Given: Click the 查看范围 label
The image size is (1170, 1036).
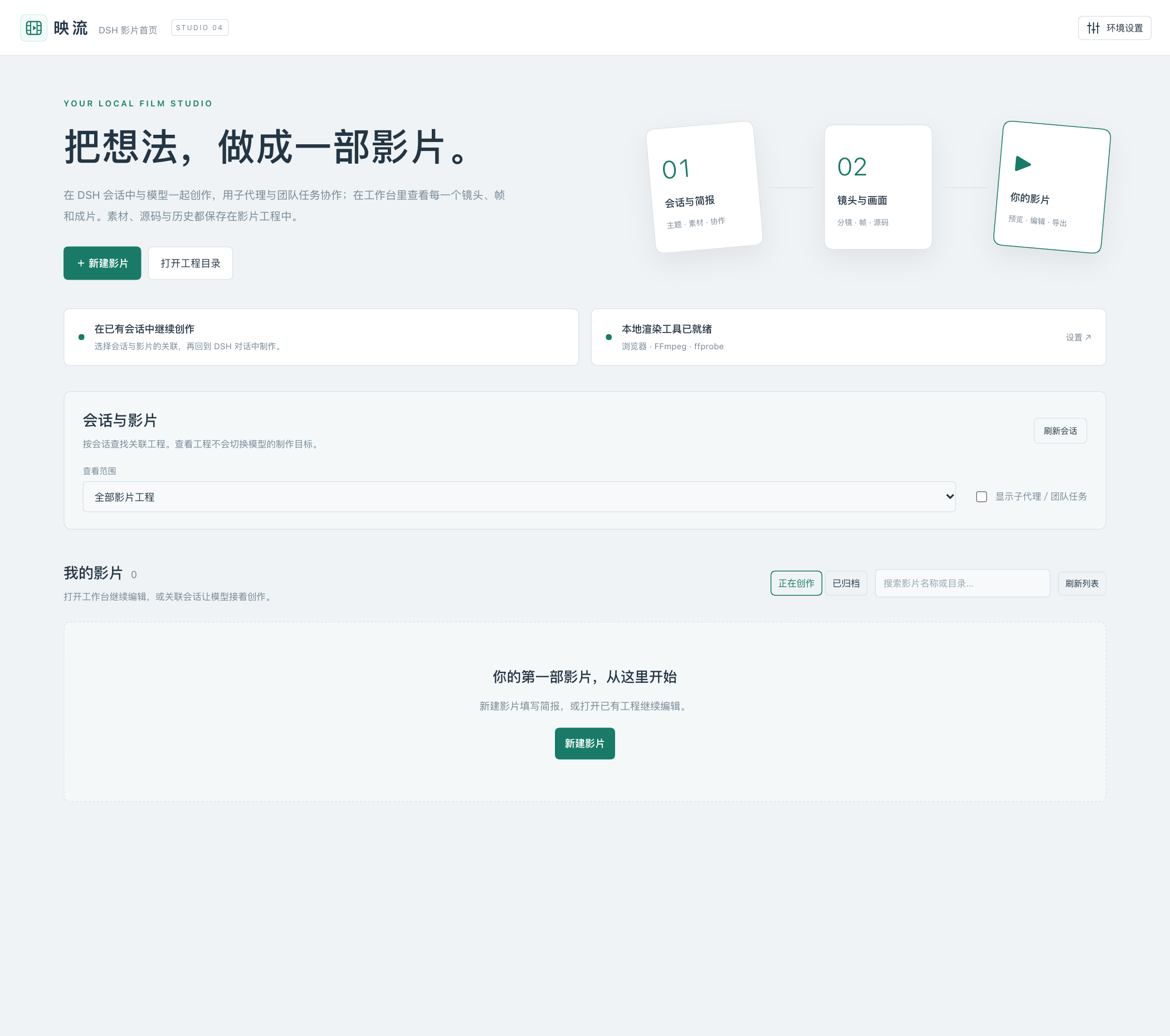Looking at the screenshot, I should (100, 471).
